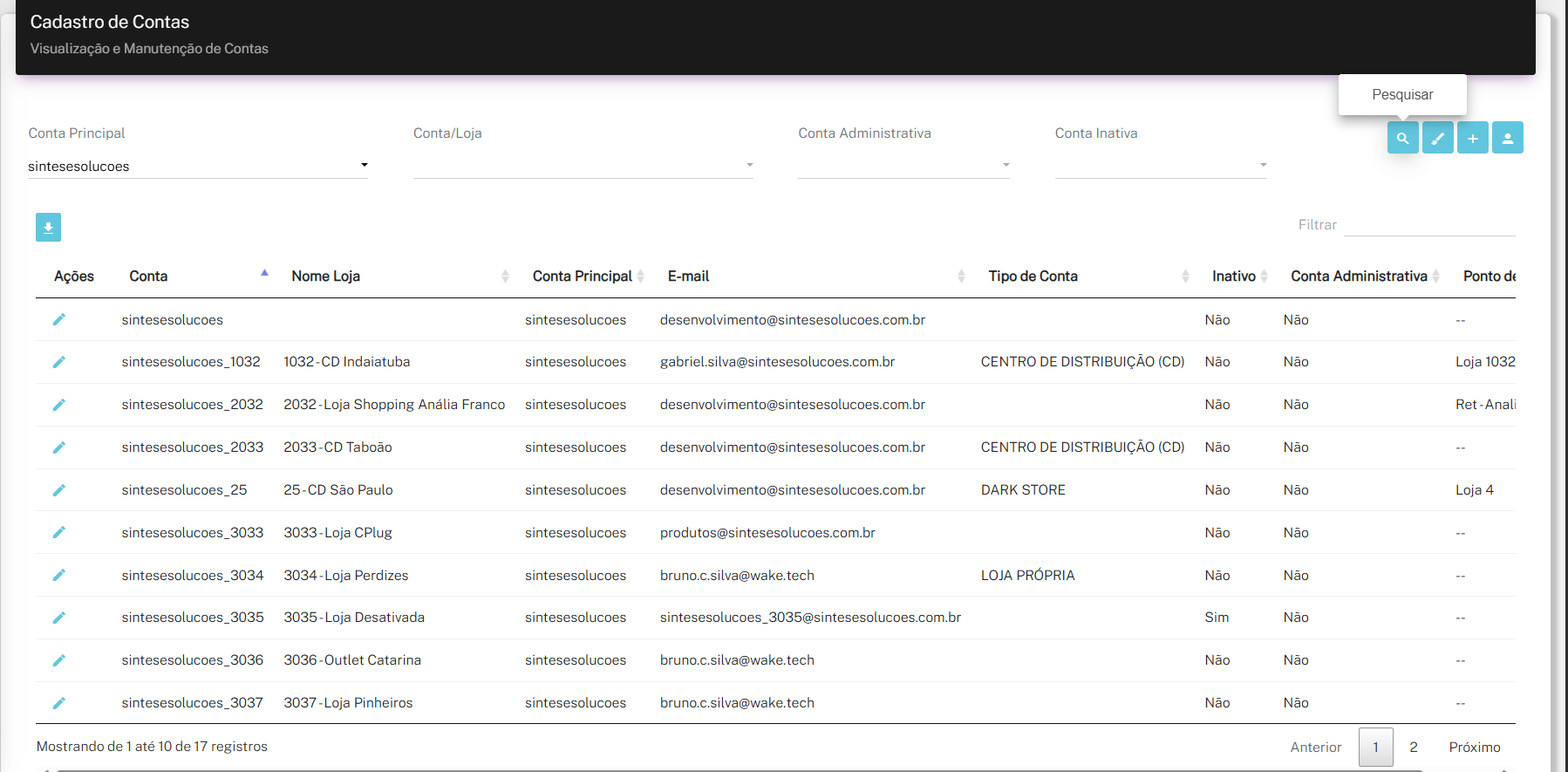Edit pencil for sintesesolucoes_3036 row
This screenshot has height=772, width=1568.
58,660
